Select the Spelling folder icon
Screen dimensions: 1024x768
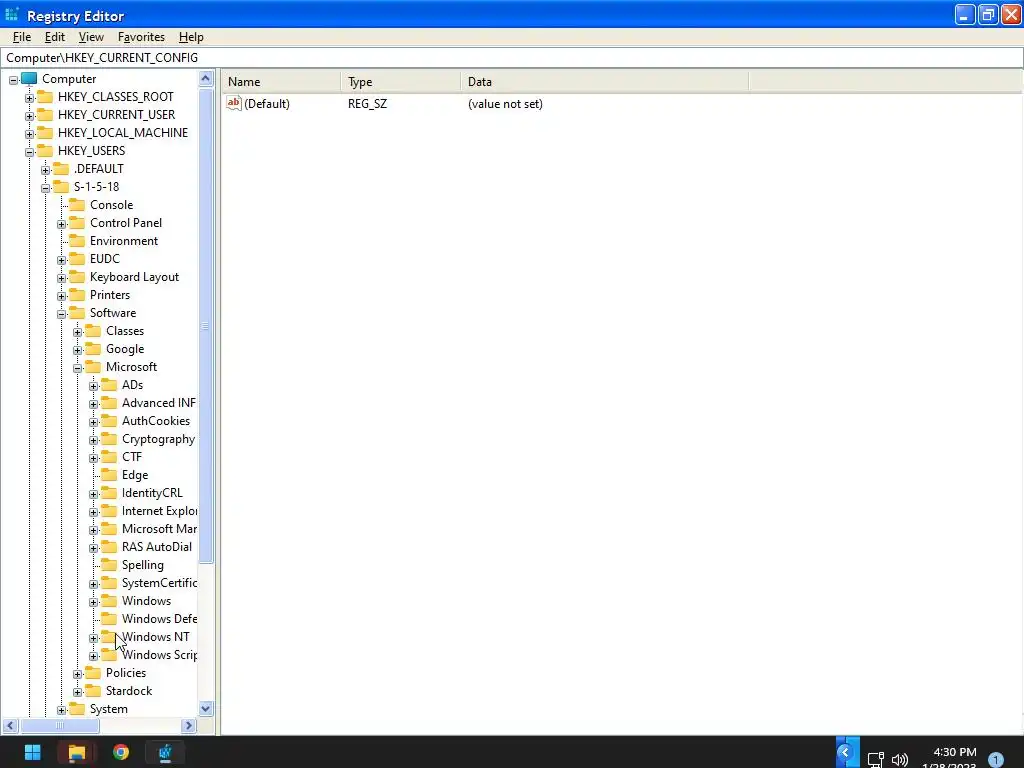point(109,564)
